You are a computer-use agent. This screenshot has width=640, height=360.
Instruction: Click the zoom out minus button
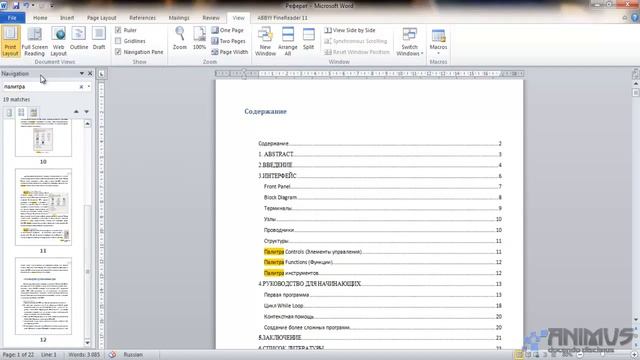pyautogui.click(x=580, y=355)
